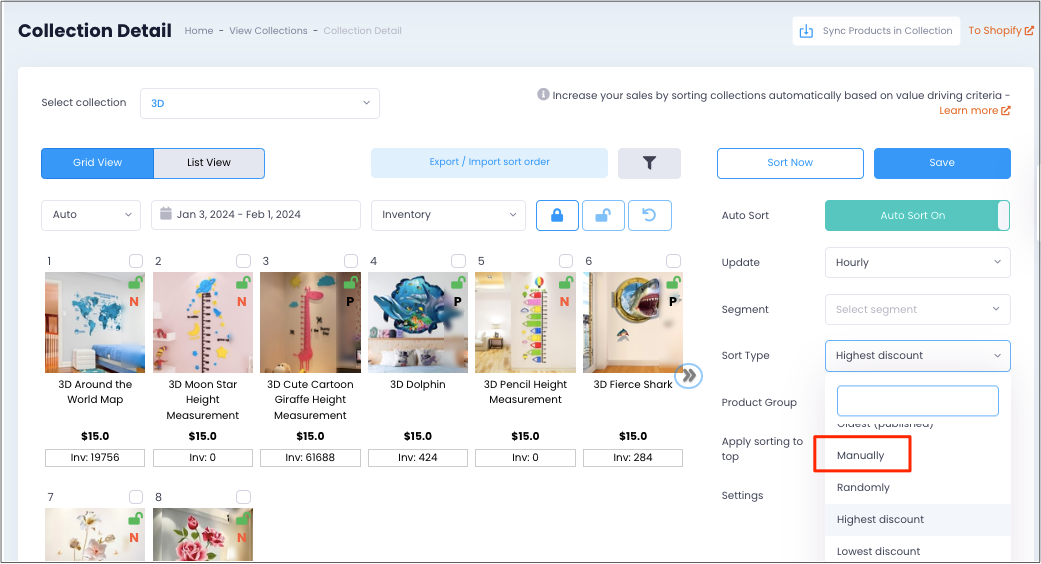Check the checkbox for product 3
Viewport: 1041px width, 564px height.
tap(351, 261)
